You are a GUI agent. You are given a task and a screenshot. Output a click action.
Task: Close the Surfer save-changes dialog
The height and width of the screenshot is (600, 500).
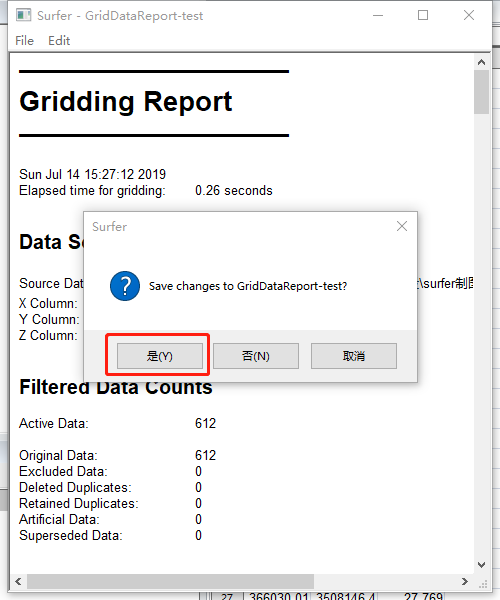[402, 226]
